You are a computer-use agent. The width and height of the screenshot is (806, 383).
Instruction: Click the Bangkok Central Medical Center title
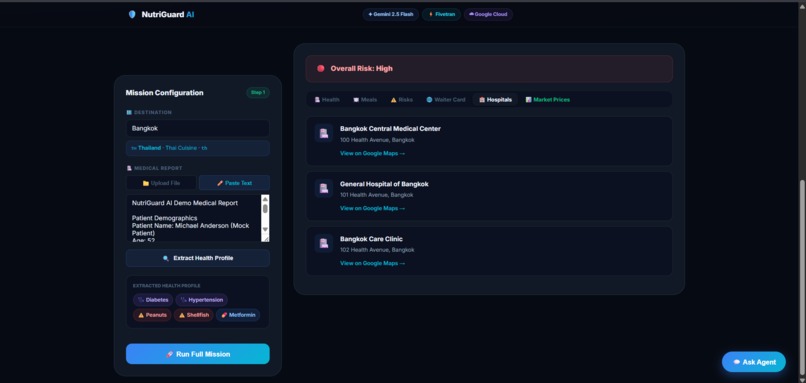coord(390,129)
